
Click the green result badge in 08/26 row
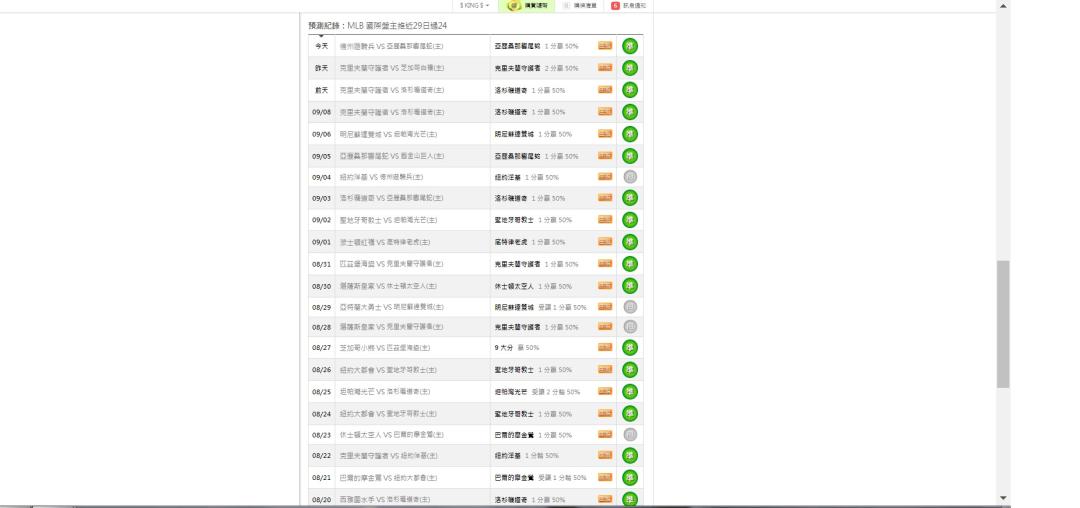point(630,370)
